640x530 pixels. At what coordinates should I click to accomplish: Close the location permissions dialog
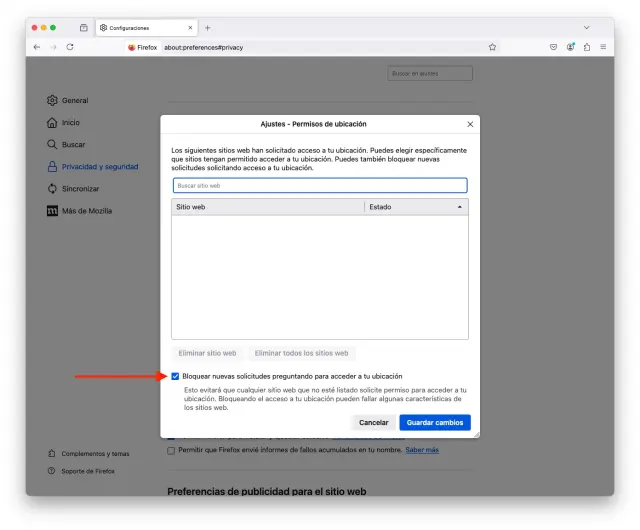point(470,124)
